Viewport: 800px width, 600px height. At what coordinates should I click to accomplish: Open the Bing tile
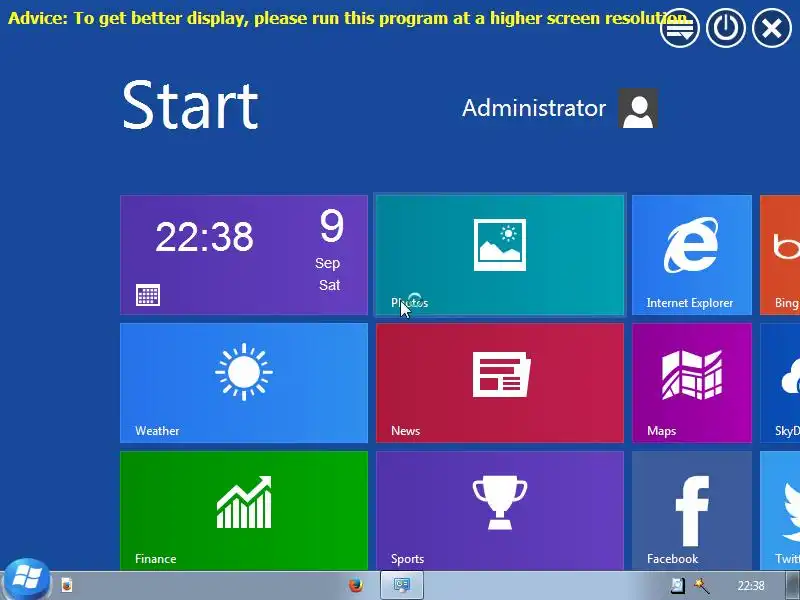780,255
